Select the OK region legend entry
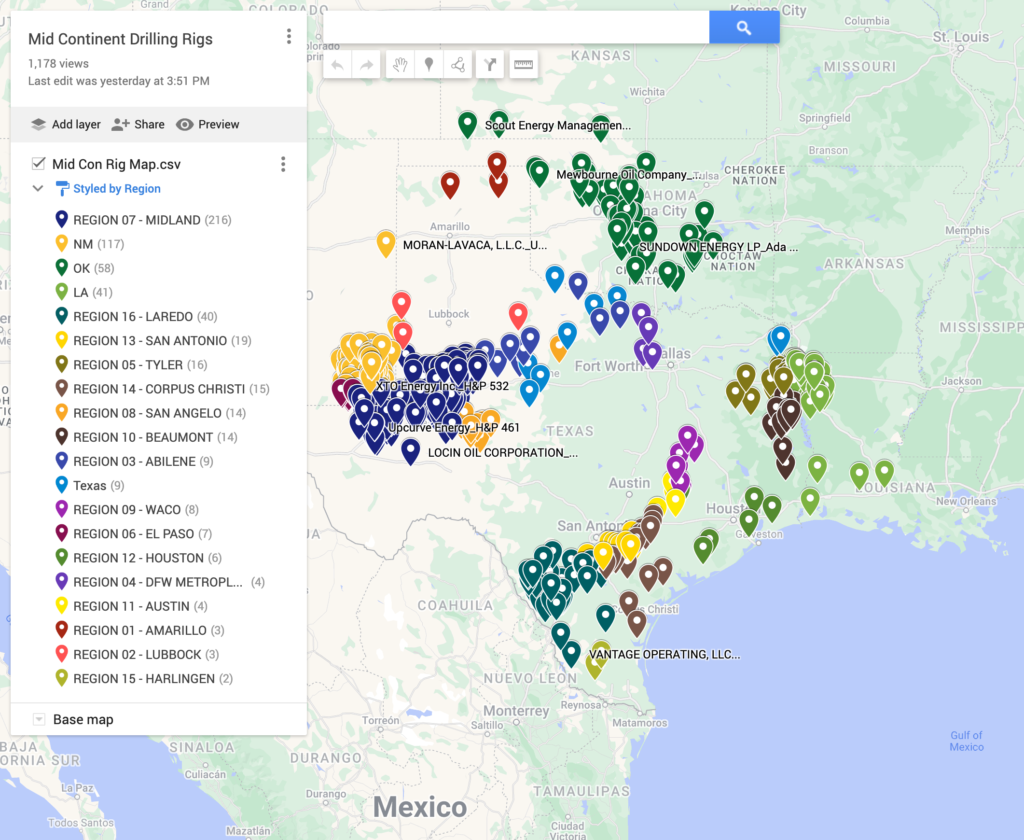The image size is (1024, 840). 81,268
